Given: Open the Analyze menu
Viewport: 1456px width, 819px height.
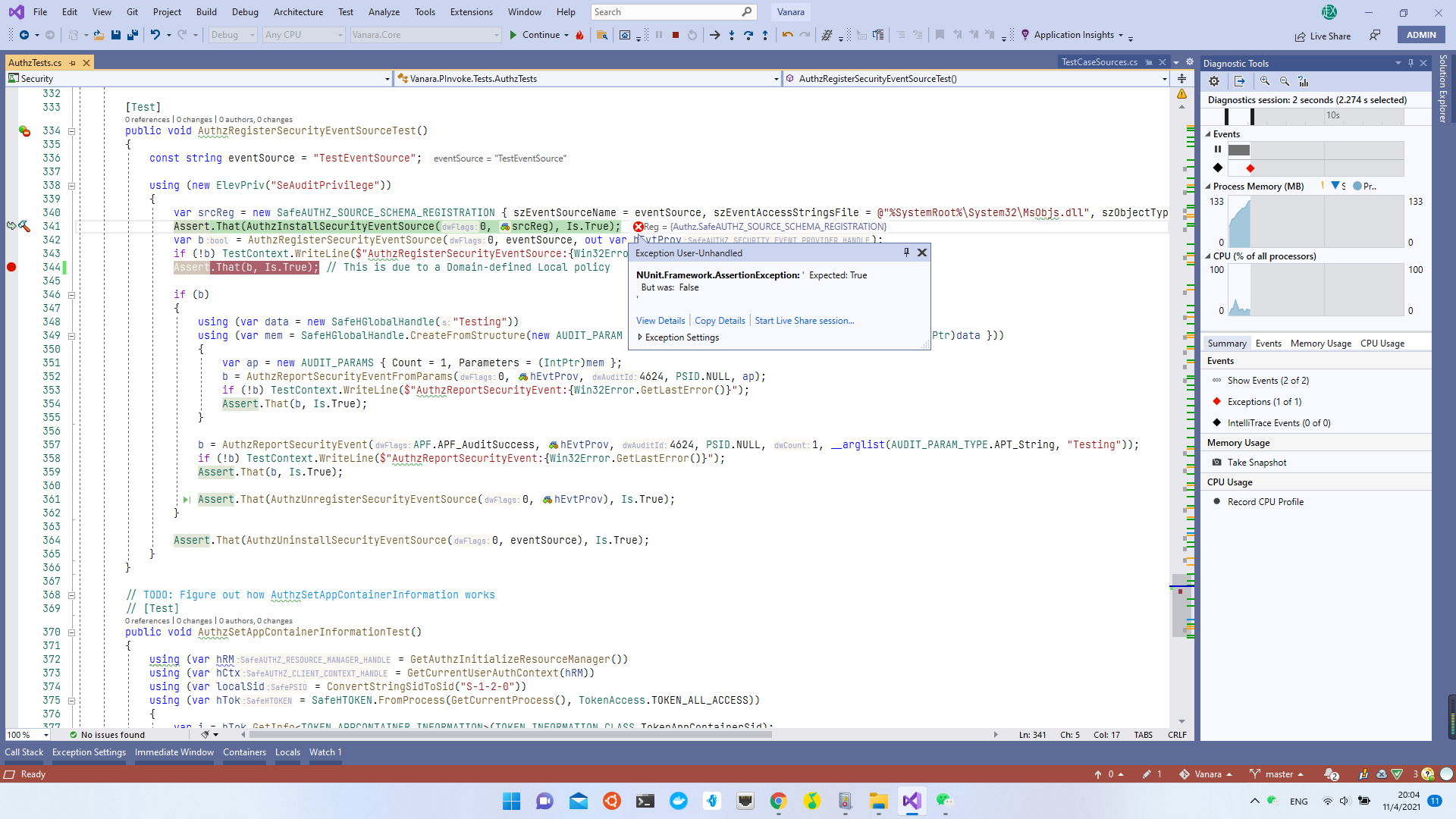Looking at the screenshot, I should click(x=384, y=12).
